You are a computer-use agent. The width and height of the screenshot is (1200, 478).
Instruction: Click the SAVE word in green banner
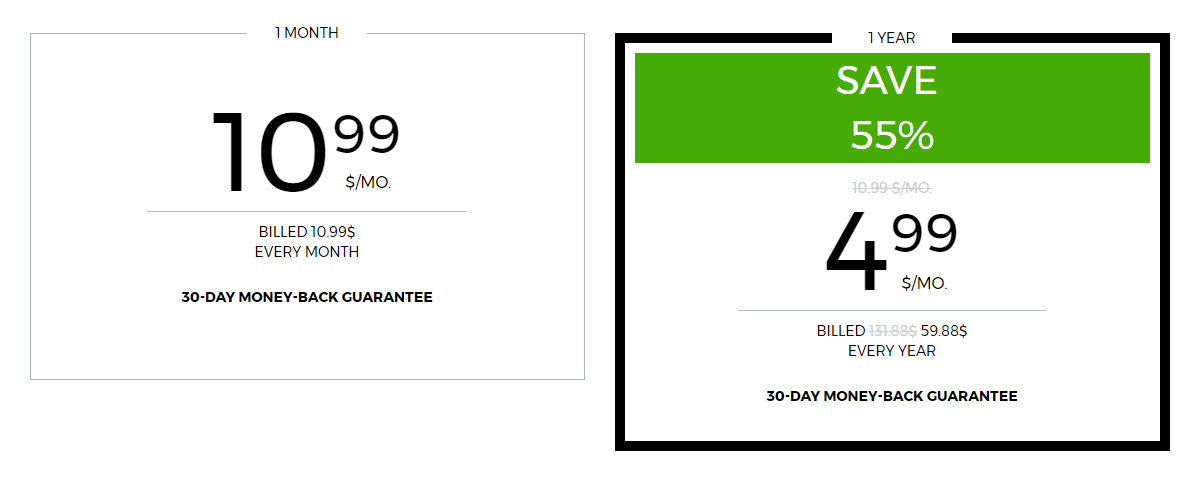click(x=887, y=81)
